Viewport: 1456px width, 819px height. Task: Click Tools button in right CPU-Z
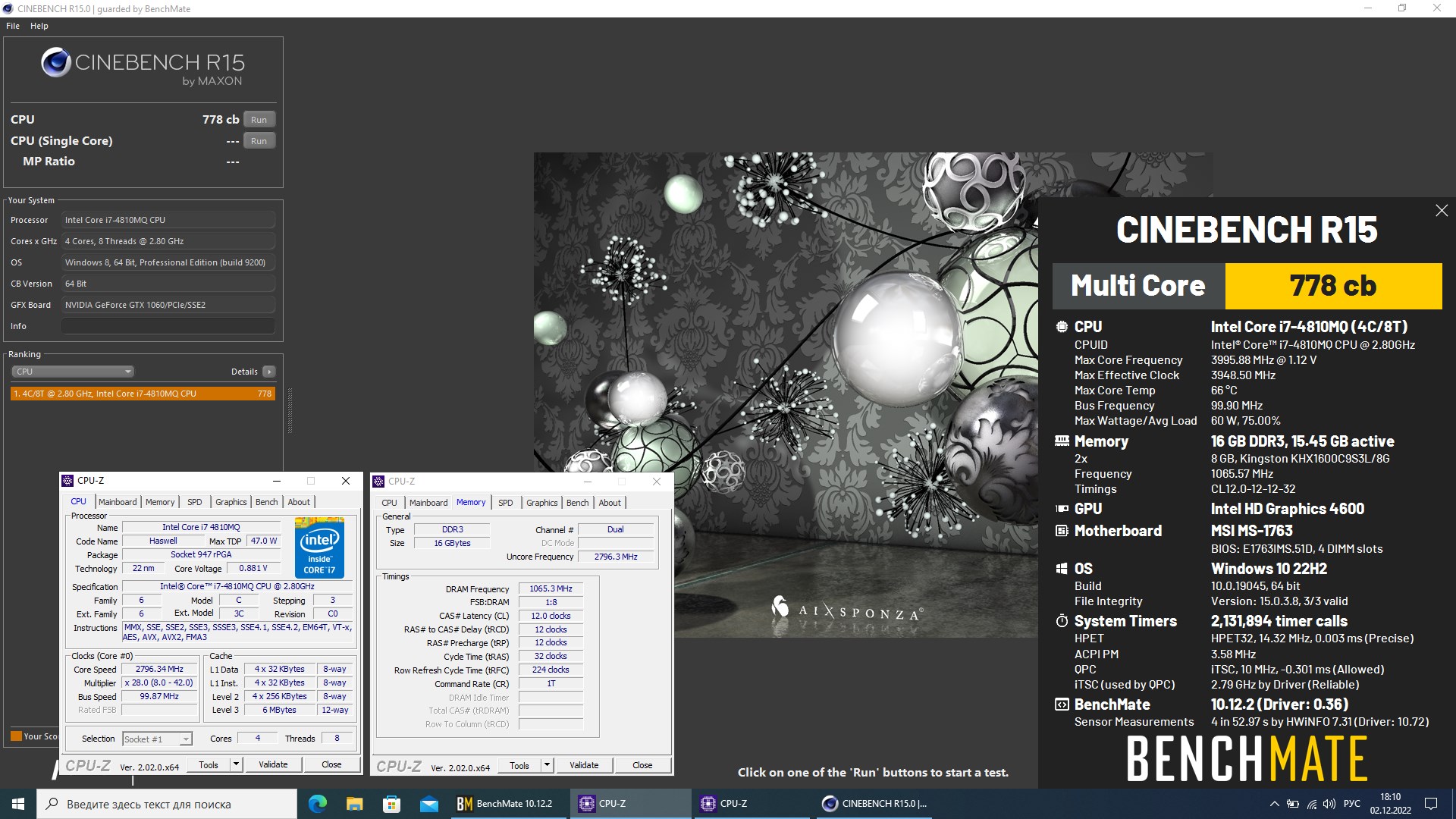point(519,765)
